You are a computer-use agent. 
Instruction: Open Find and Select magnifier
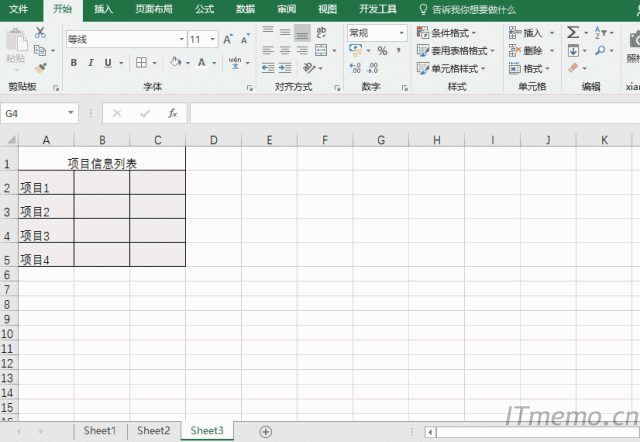click(x=600, y=50)
